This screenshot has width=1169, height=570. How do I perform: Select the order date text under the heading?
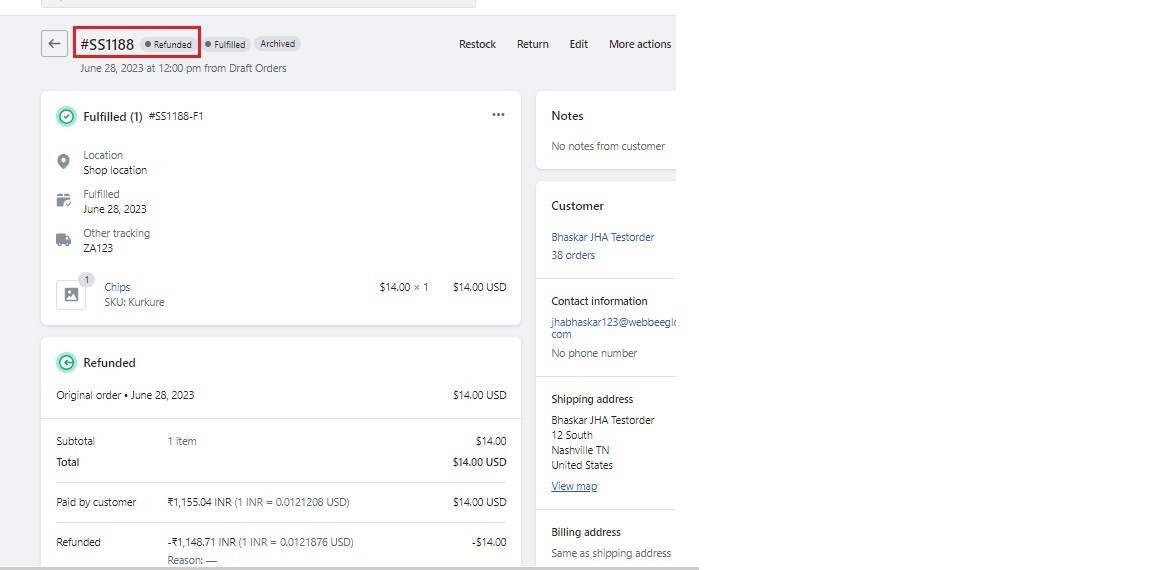[x=183, y=68]
